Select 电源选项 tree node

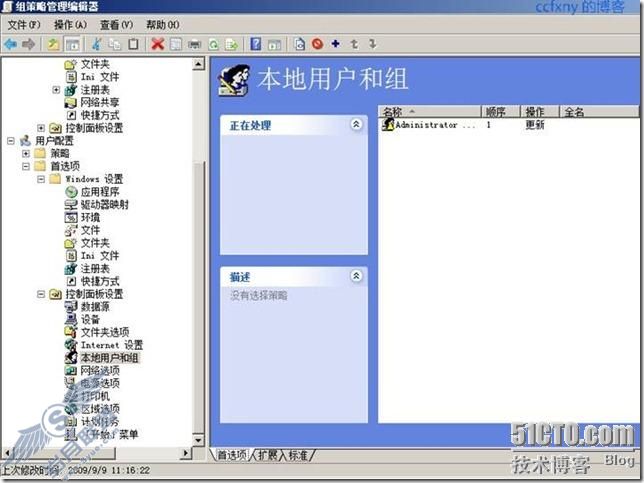point(100,383)
